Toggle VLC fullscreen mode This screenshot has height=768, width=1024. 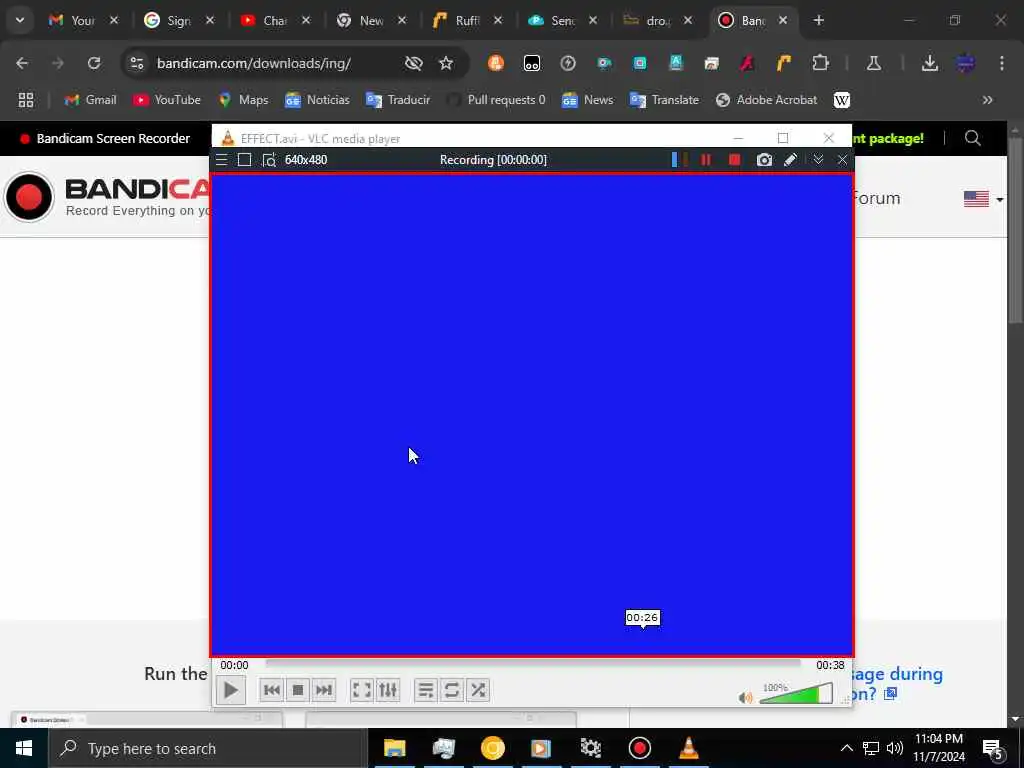tap(362, 690)
